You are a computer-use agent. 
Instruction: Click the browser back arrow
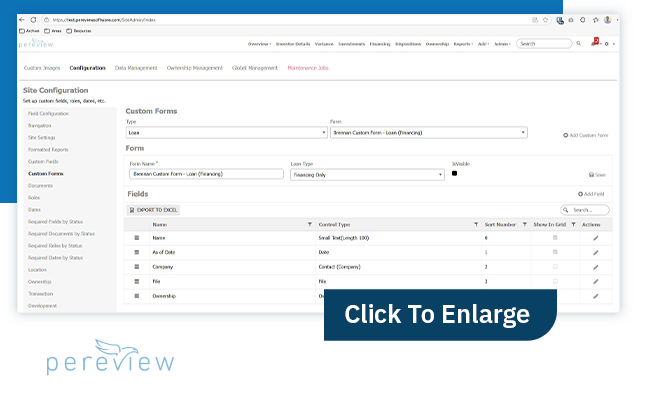[x=22, y=20]
